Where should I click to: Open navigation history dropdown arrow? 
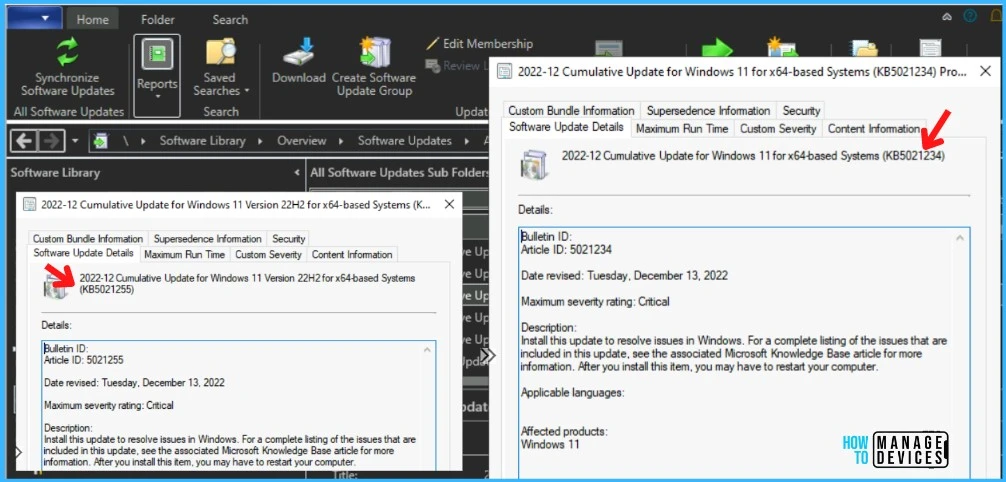(76, 141)
